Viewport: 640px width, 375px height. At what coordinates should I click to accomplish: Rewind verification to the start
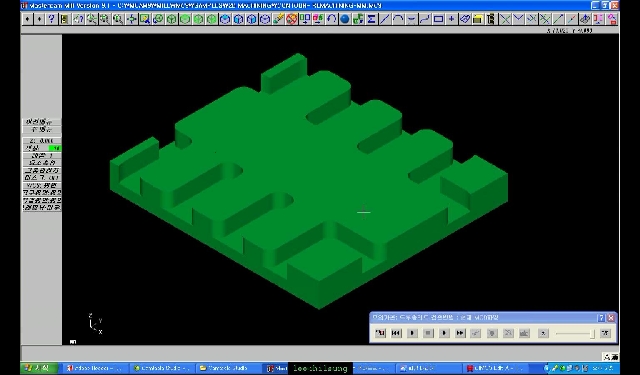tap(396, 333)
